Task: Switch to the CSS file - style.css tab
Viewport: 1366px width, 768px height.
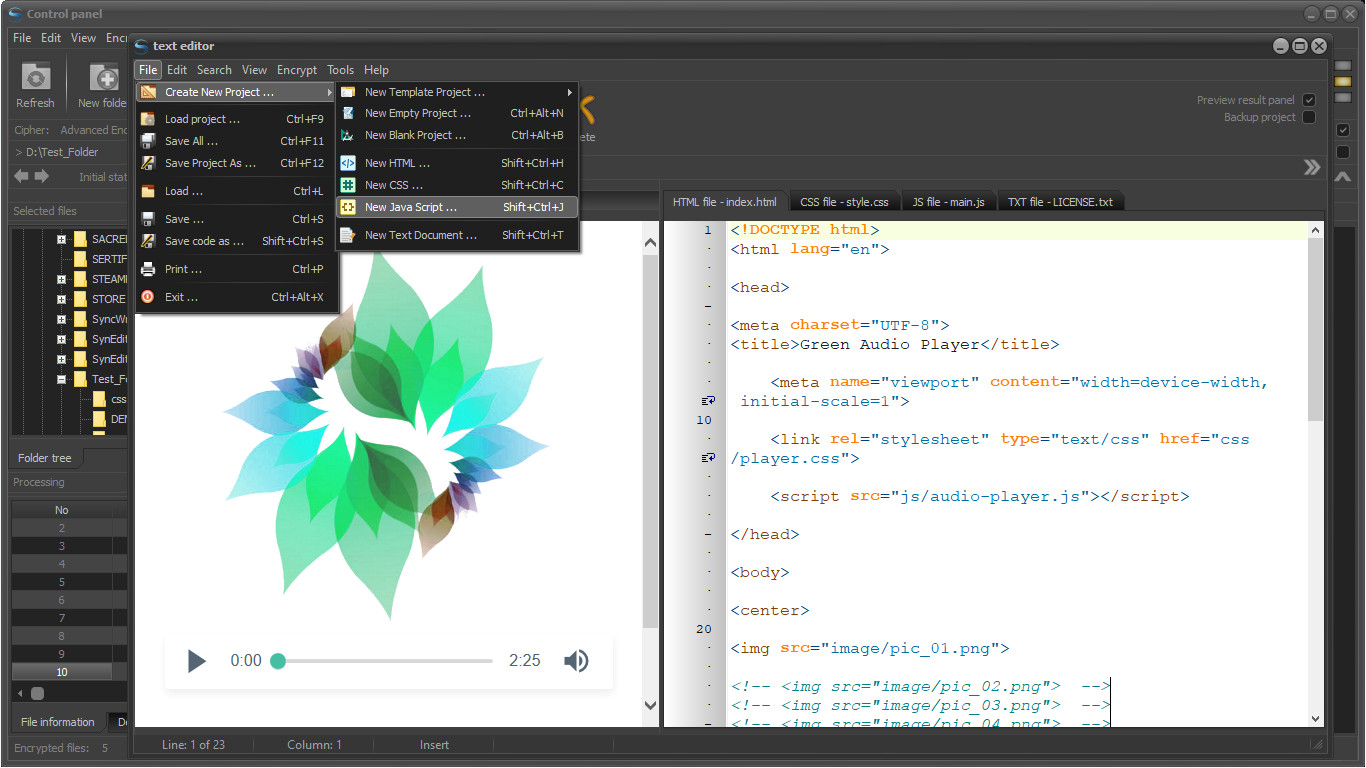Action: point(844,202)
